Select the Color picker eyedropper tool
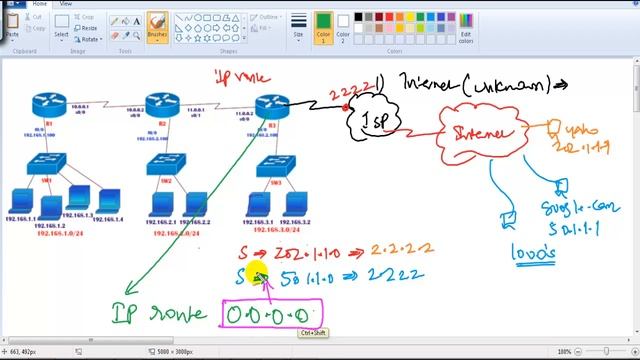The width and height of the screenshot is (640, 360). click(126, 36)
